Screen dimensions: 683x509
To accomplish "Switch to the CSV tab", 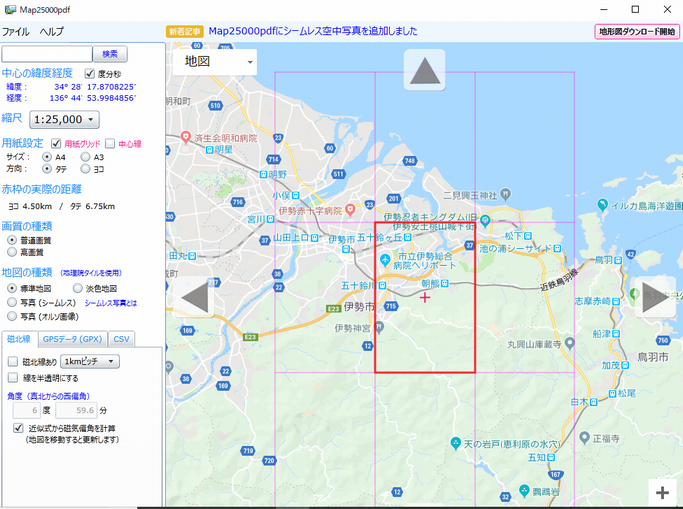I will coord(121,339).
